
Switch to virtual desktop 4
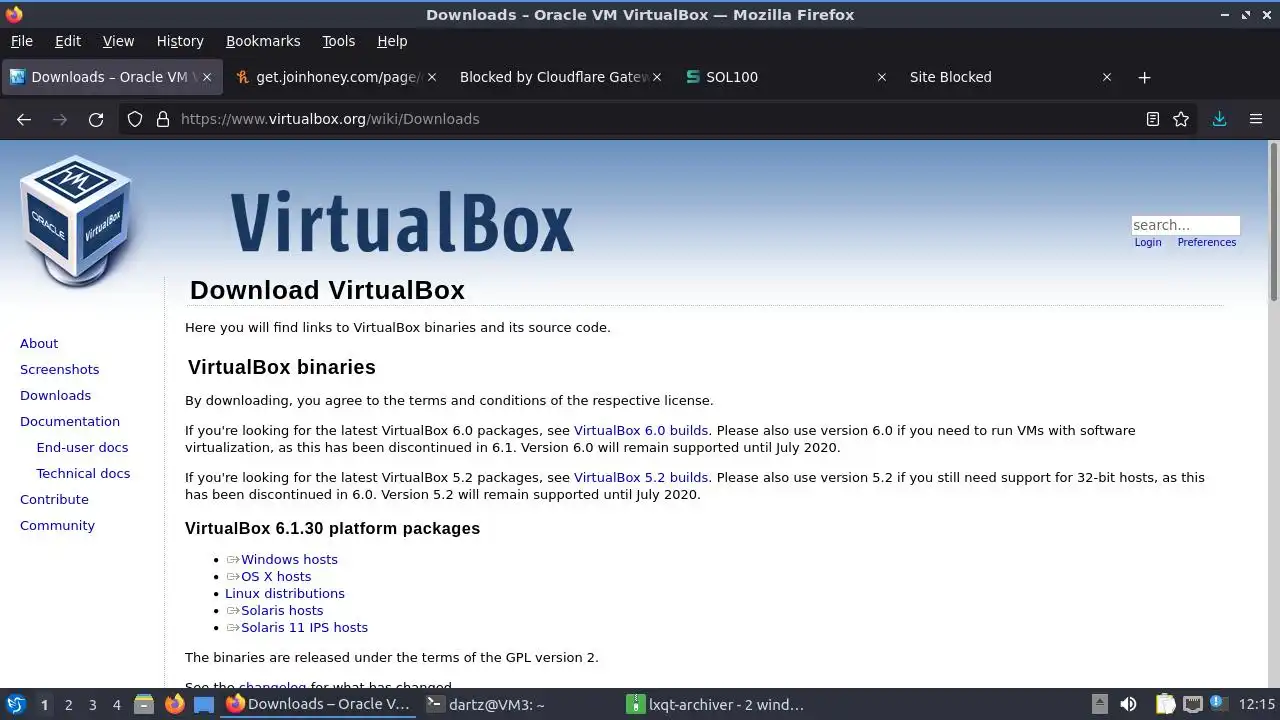click(x=116, y=705)
